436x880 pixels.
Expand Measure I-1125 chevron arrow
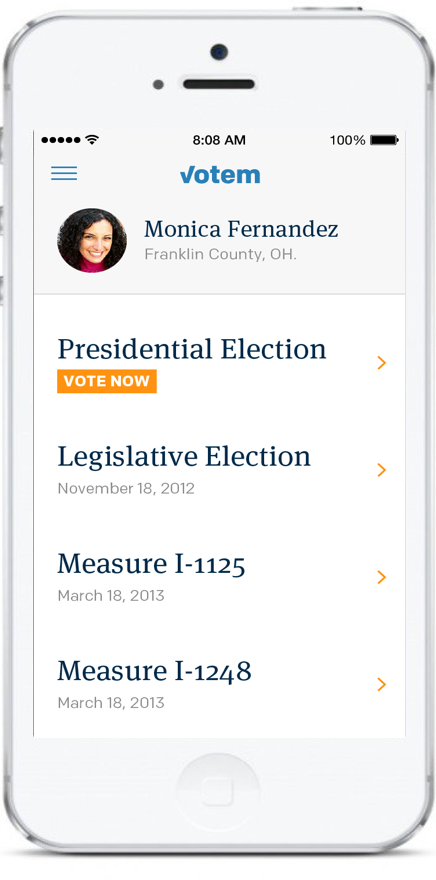(x=382, y=577)
